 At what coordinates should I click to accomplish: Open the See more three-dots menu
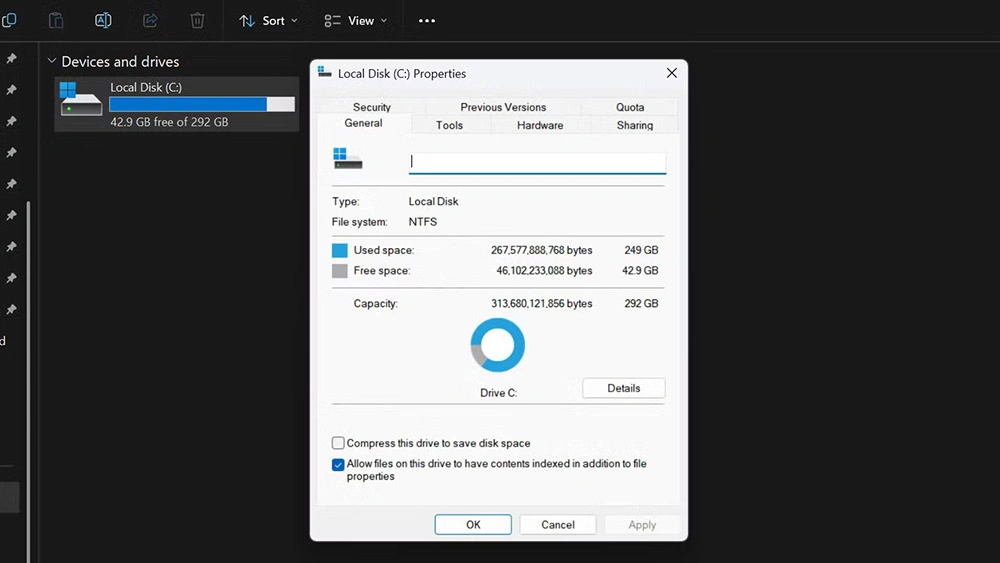[x=427, y=20]
